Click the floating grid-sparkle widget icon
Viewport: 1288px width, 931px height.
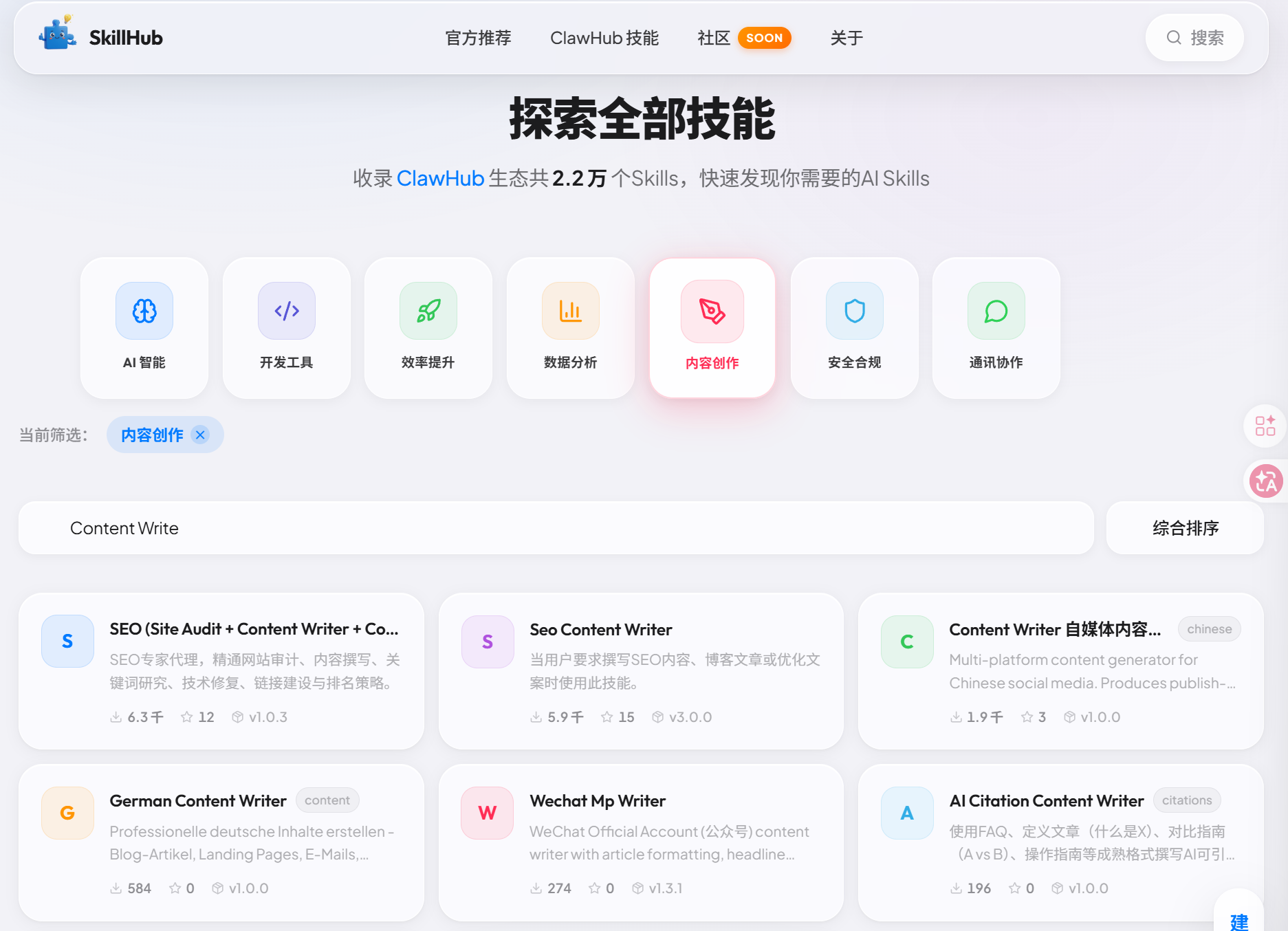point(1265,426)
